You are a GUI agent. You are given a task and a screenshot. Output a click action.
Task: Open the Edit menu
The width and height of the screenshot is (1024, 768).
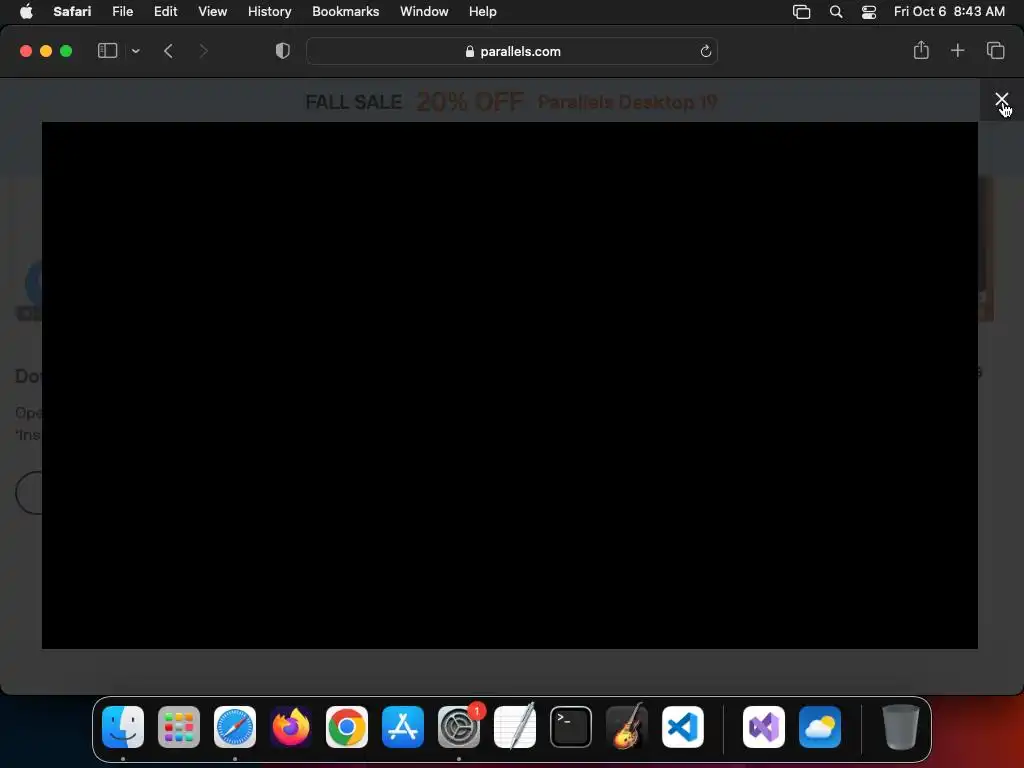coord(165,11)
